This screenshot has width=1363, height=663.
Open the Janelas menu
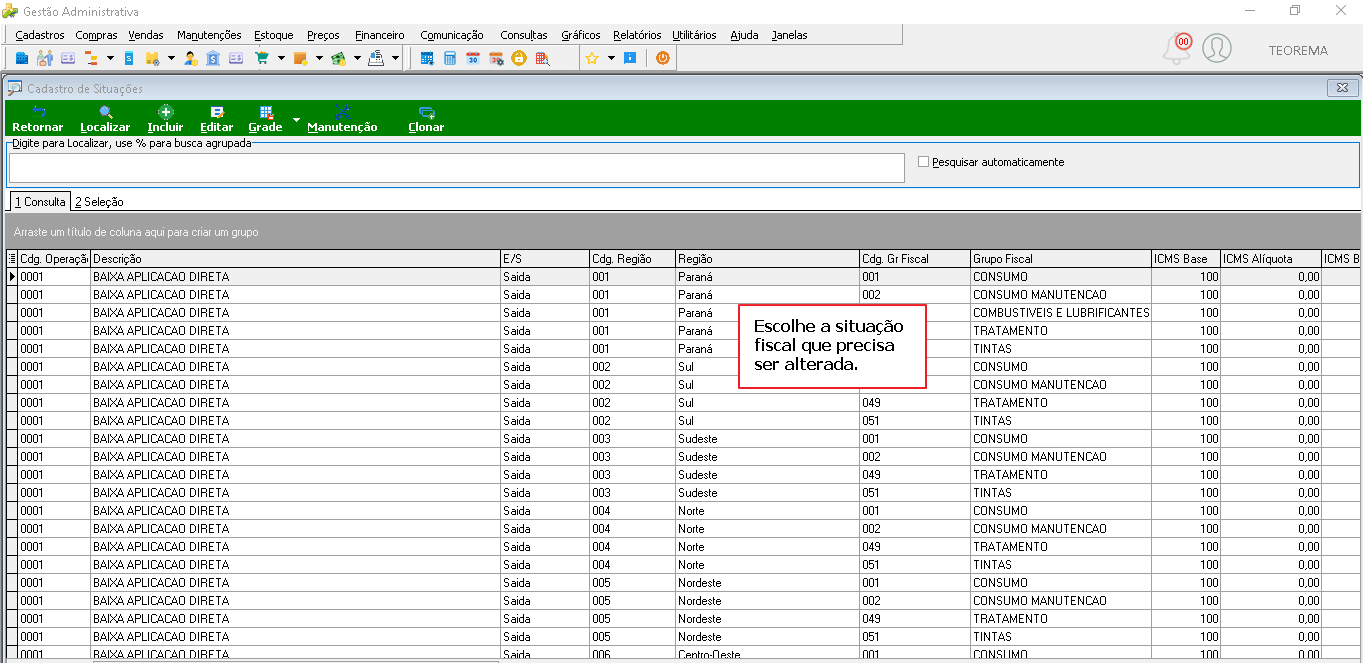coord(789,35)
